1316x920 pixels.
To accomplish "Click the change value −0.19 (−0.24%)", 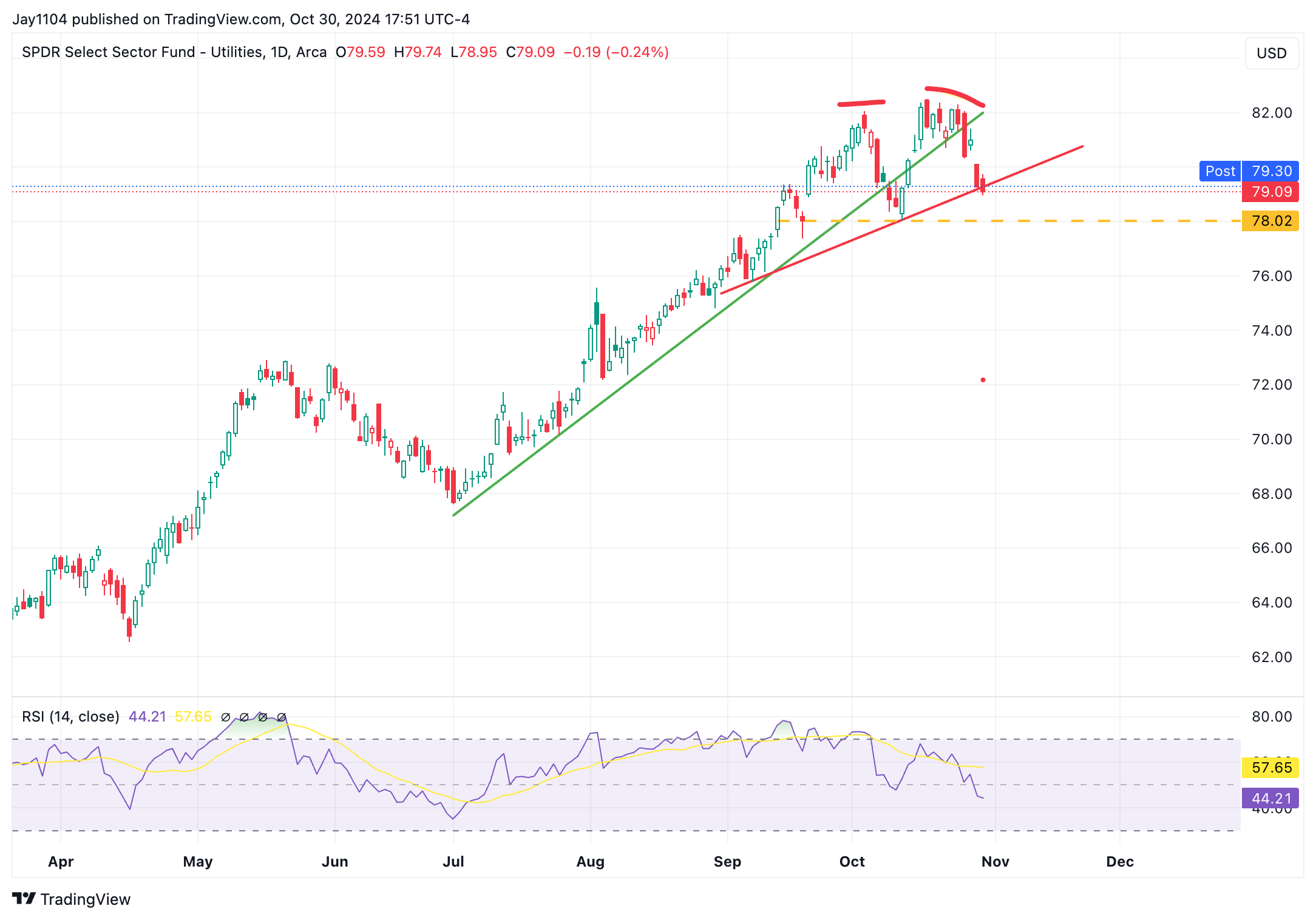I will (616, 52).
